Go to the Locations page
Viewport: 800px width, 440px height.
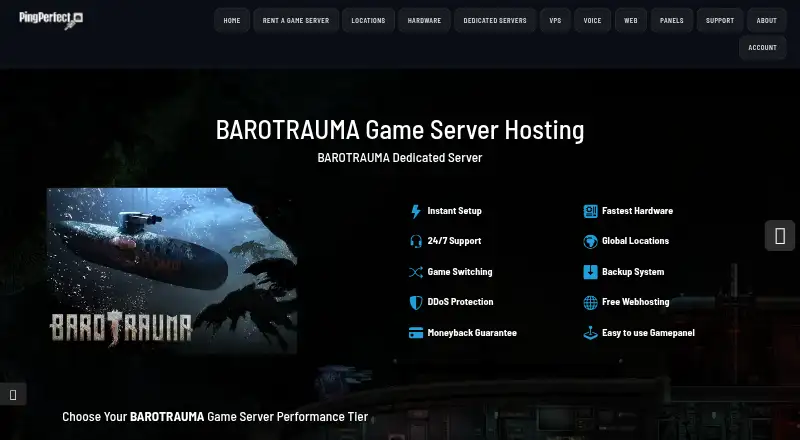[368, 20]
